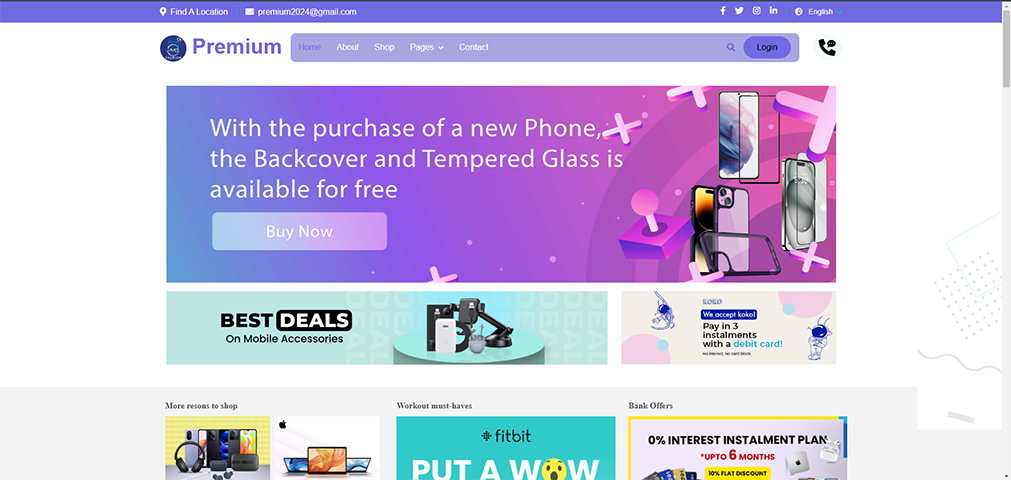This screenshot has height=480, width=1011.
Task: Click the Premium round logo icon
Action: pos(173,48)
